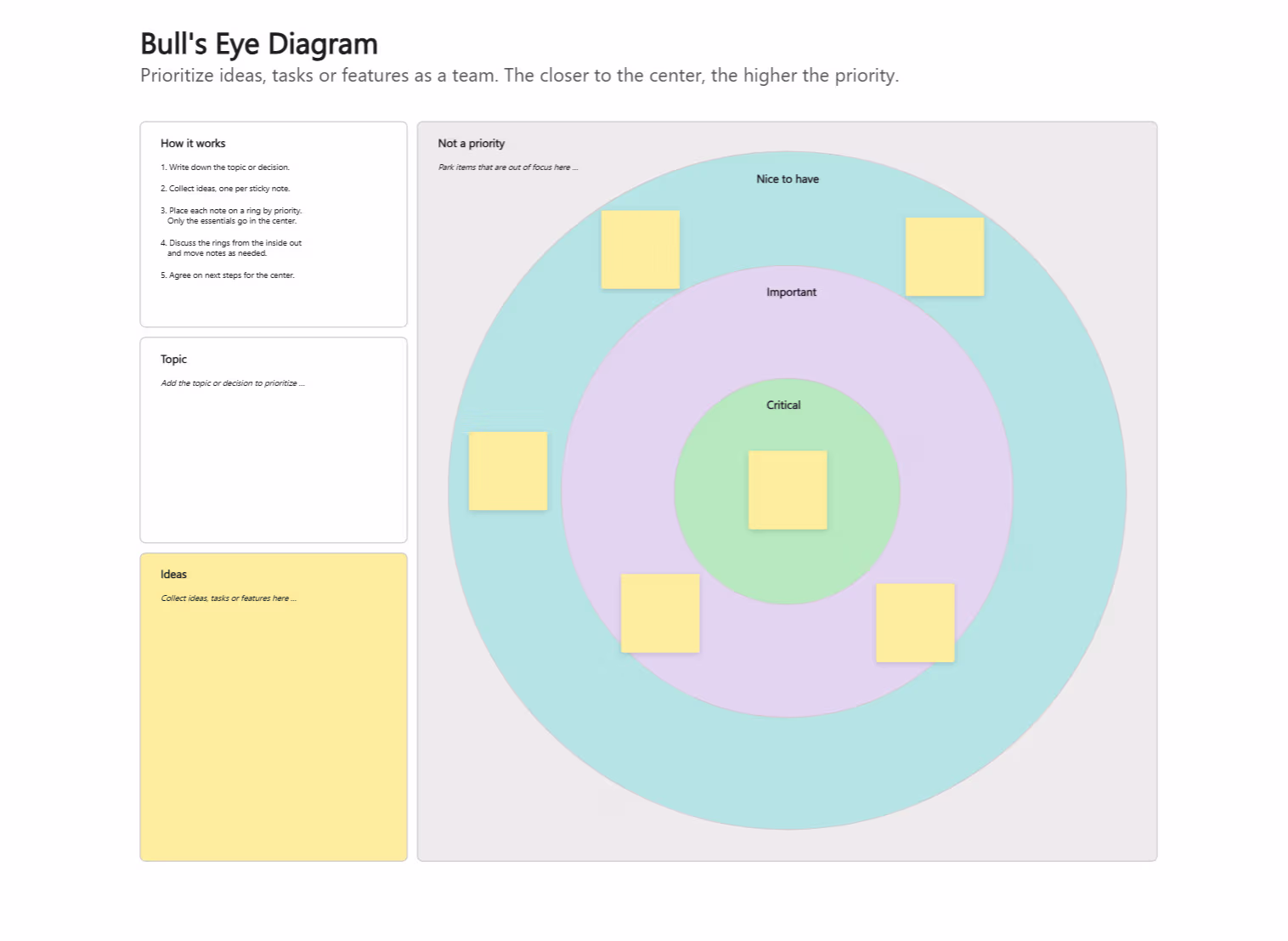Select the "Nice to have" ring label

click(x=788, y=179)
